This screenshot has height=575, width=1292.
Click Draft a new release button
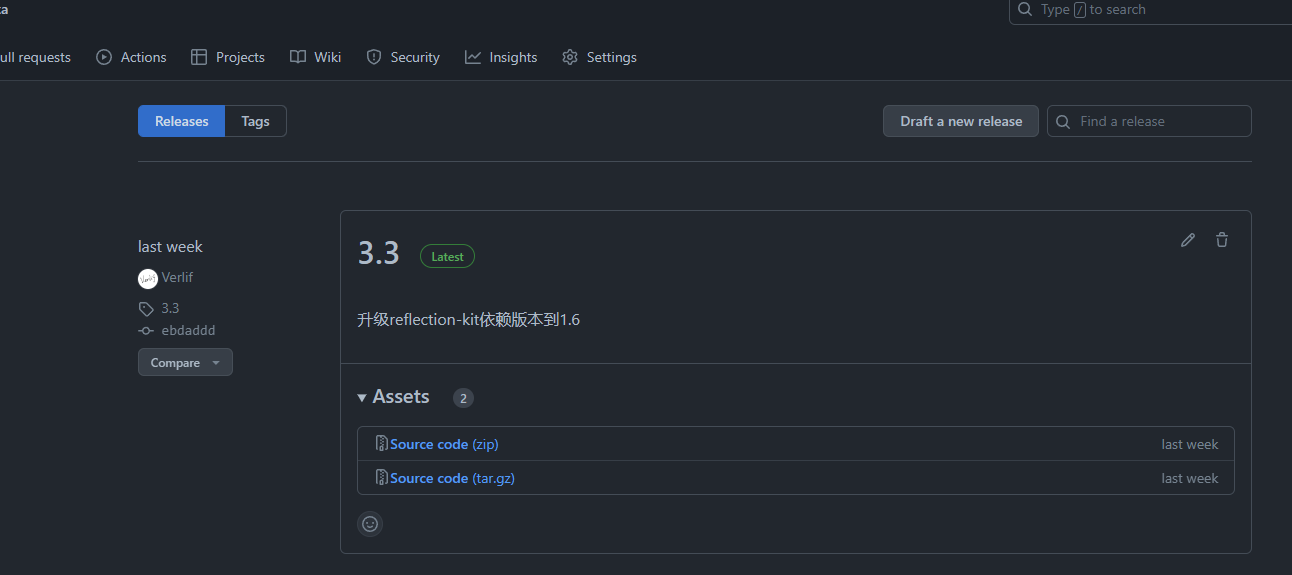(x=961, y=121)
